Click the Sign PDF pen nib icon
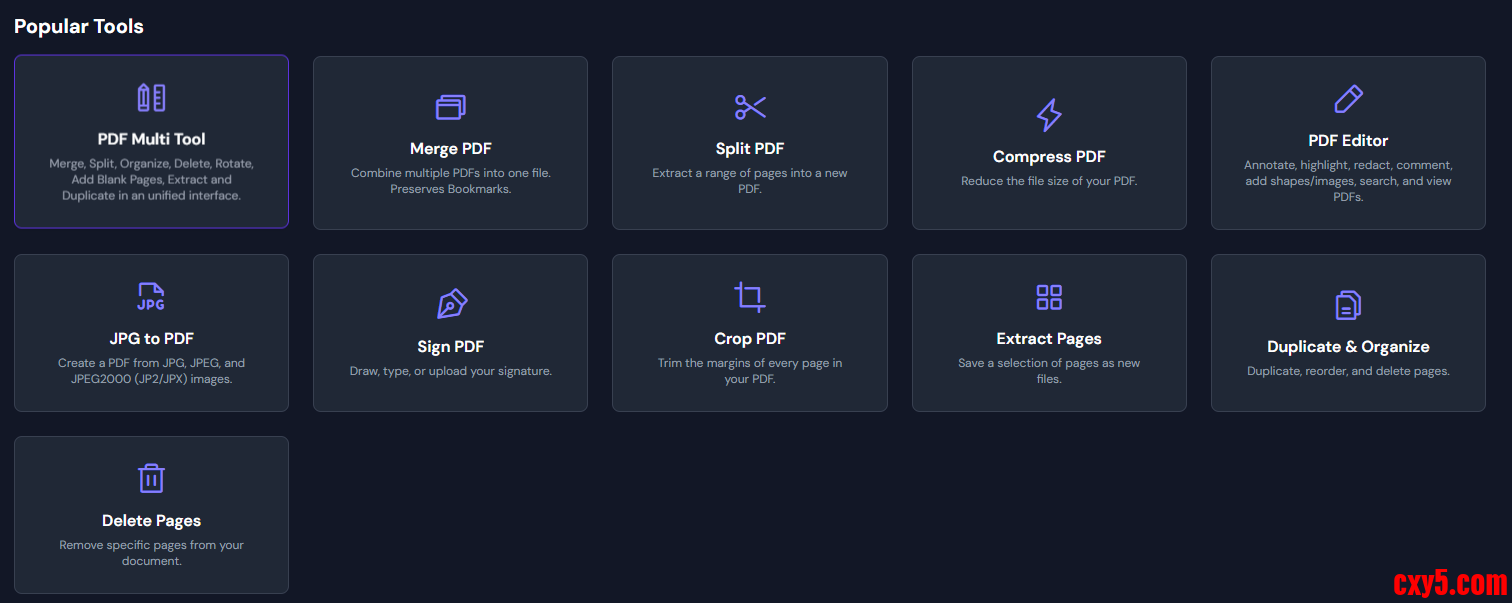1512x603 pixels. click(451, 305)
